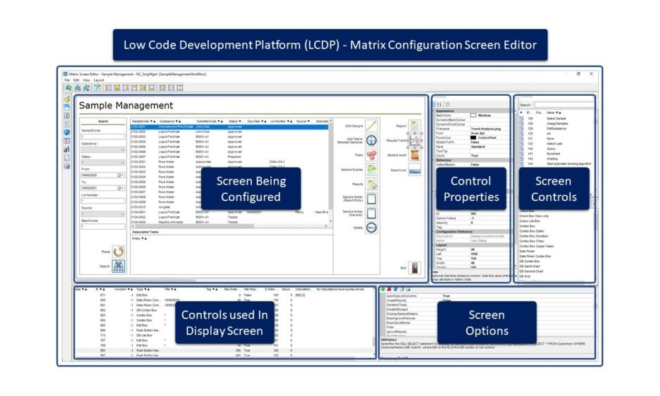This screenshot has width=660, height=396.
Task: Click the Export List icon
Action: [415, 170]
